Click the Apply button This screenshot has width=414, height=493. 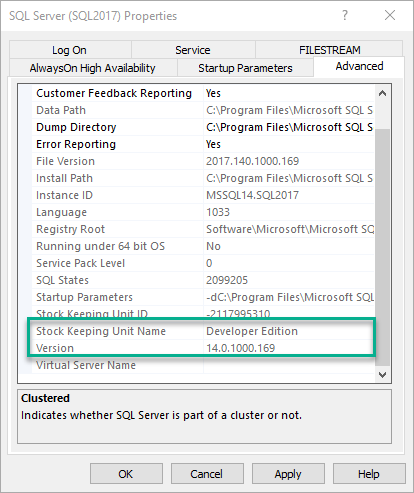(x=288, y=473)
